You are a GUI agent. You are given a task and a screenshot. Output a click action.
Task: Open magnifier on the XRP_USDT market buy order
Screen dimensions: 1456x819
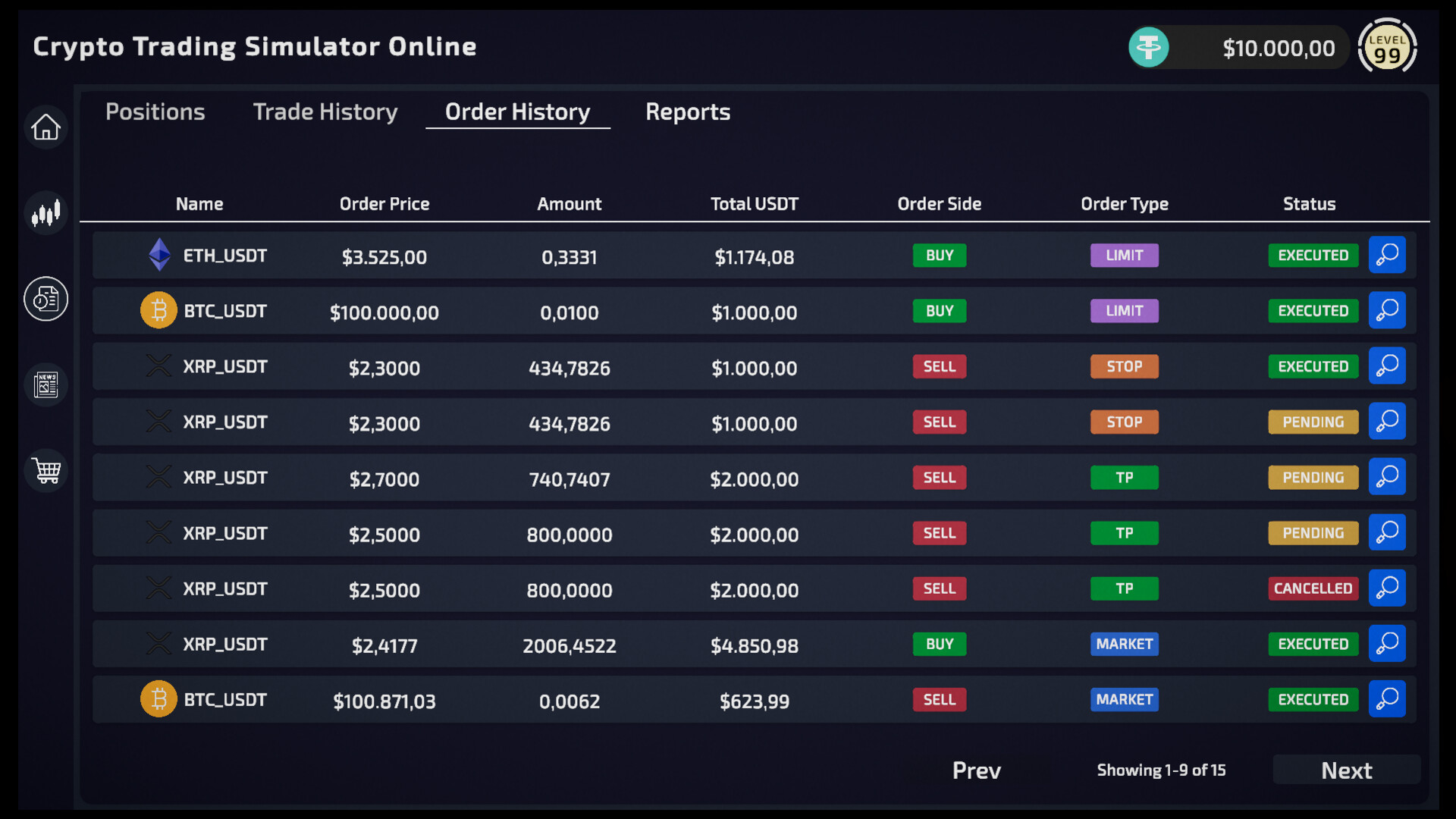pos(1387,643)
